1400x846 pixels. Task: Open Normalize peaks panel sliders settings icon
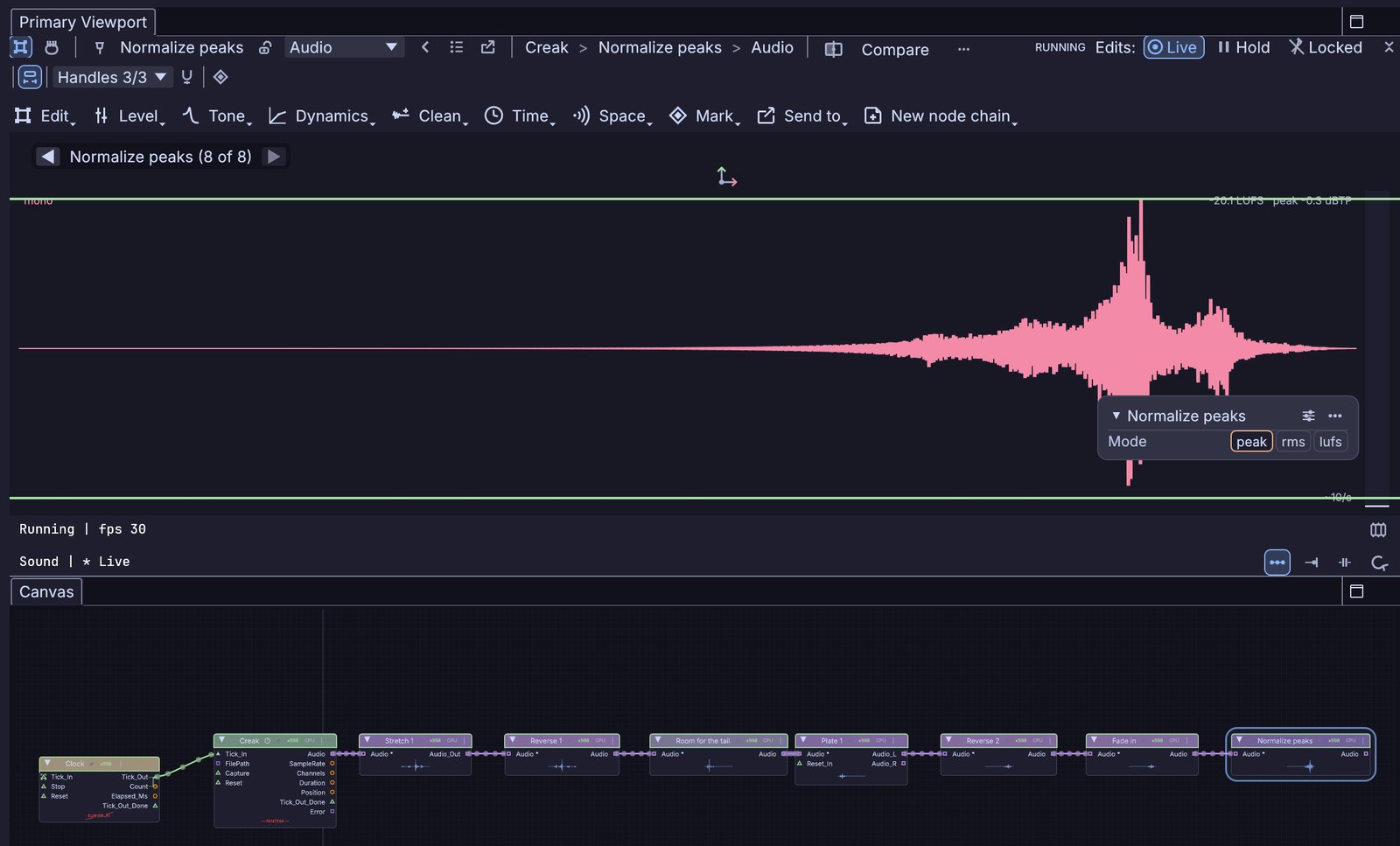[x=1308, y=416]
